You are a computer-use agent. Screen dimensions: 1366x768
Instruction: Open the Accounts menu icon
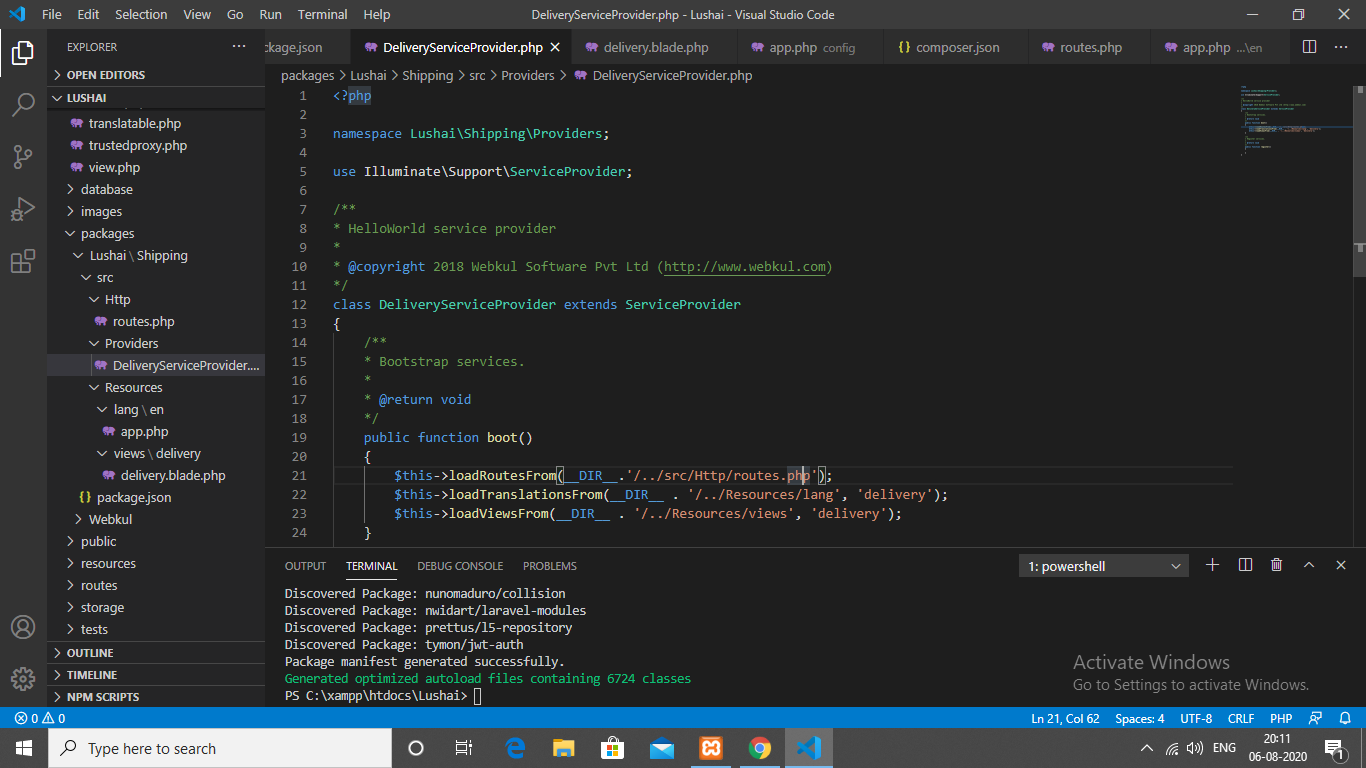23,627
